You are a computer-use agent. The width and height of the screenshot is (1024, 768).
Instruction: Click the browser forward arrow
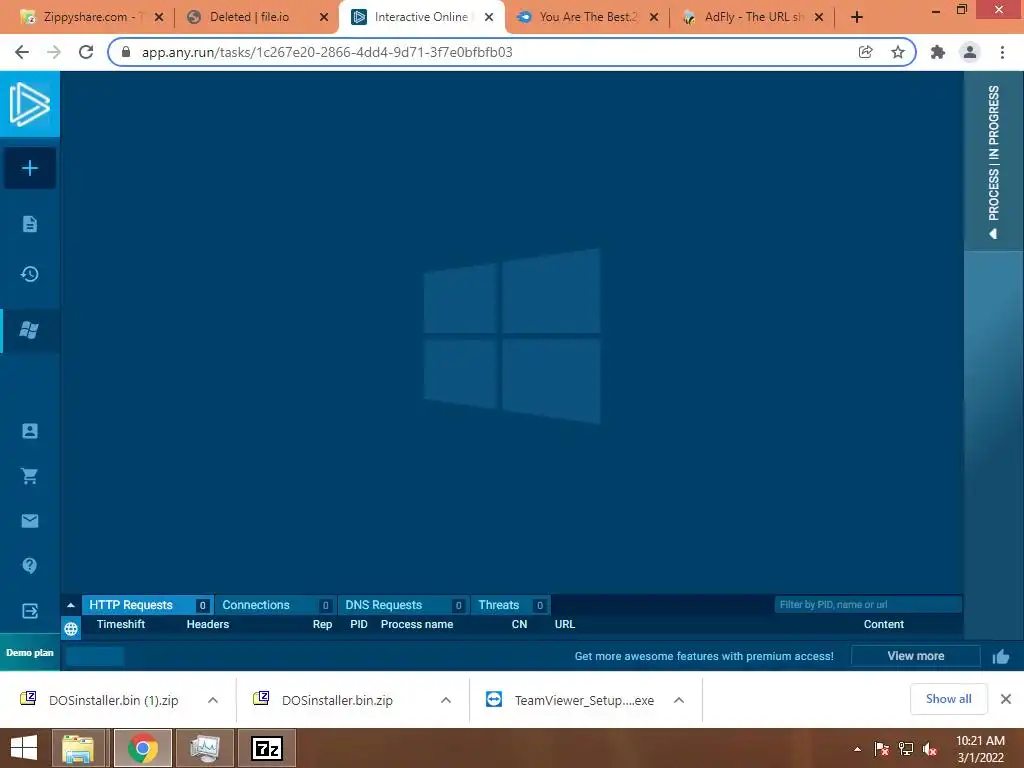coord(54,52)
